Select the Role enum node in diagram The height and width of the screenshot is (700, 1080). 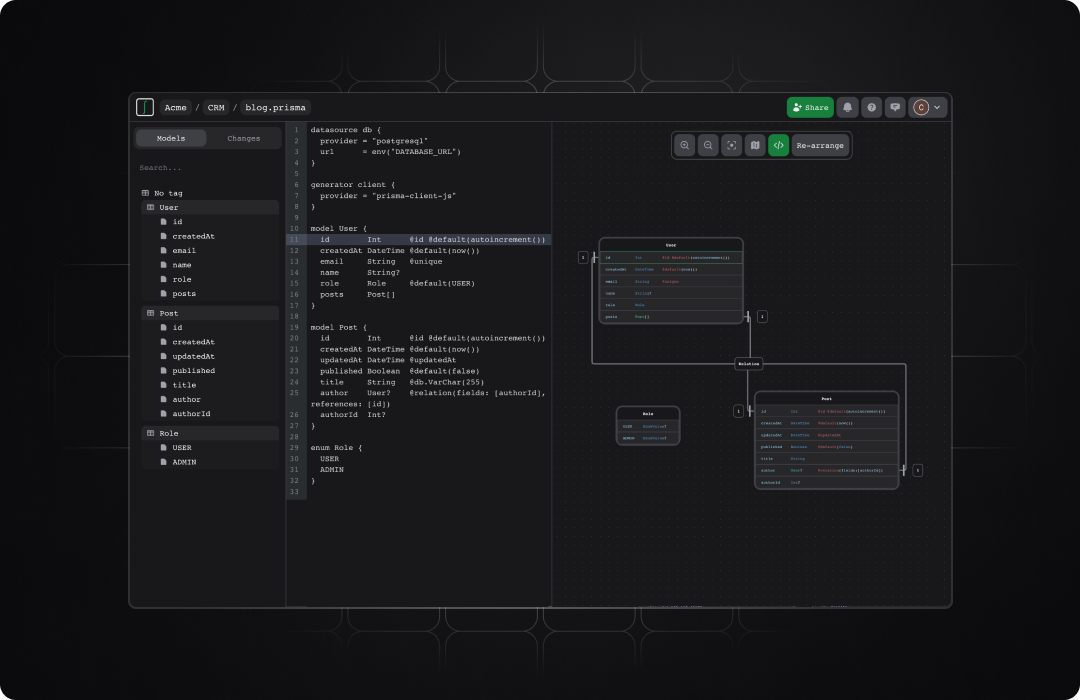648,425
